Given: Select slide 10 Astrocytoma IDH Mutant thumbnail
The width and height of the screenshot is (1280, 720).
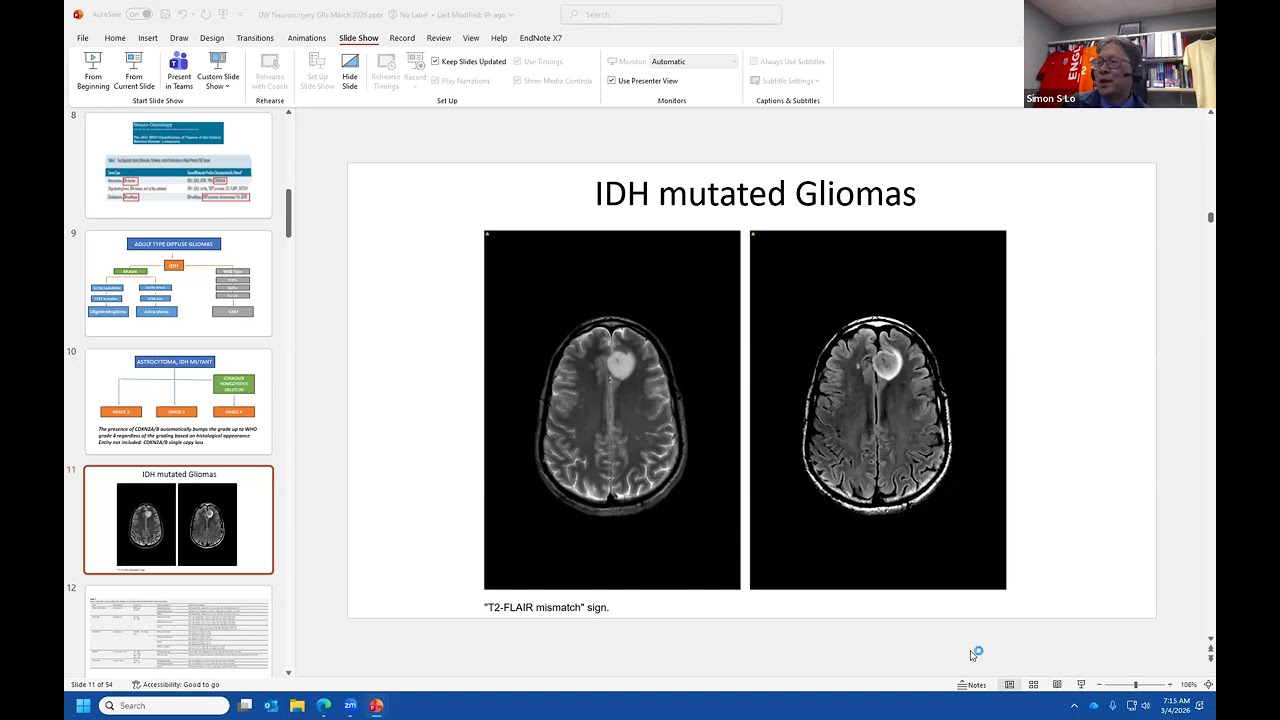Looking at the screenshot, I should pyautogui.click(x=178, y=401).
